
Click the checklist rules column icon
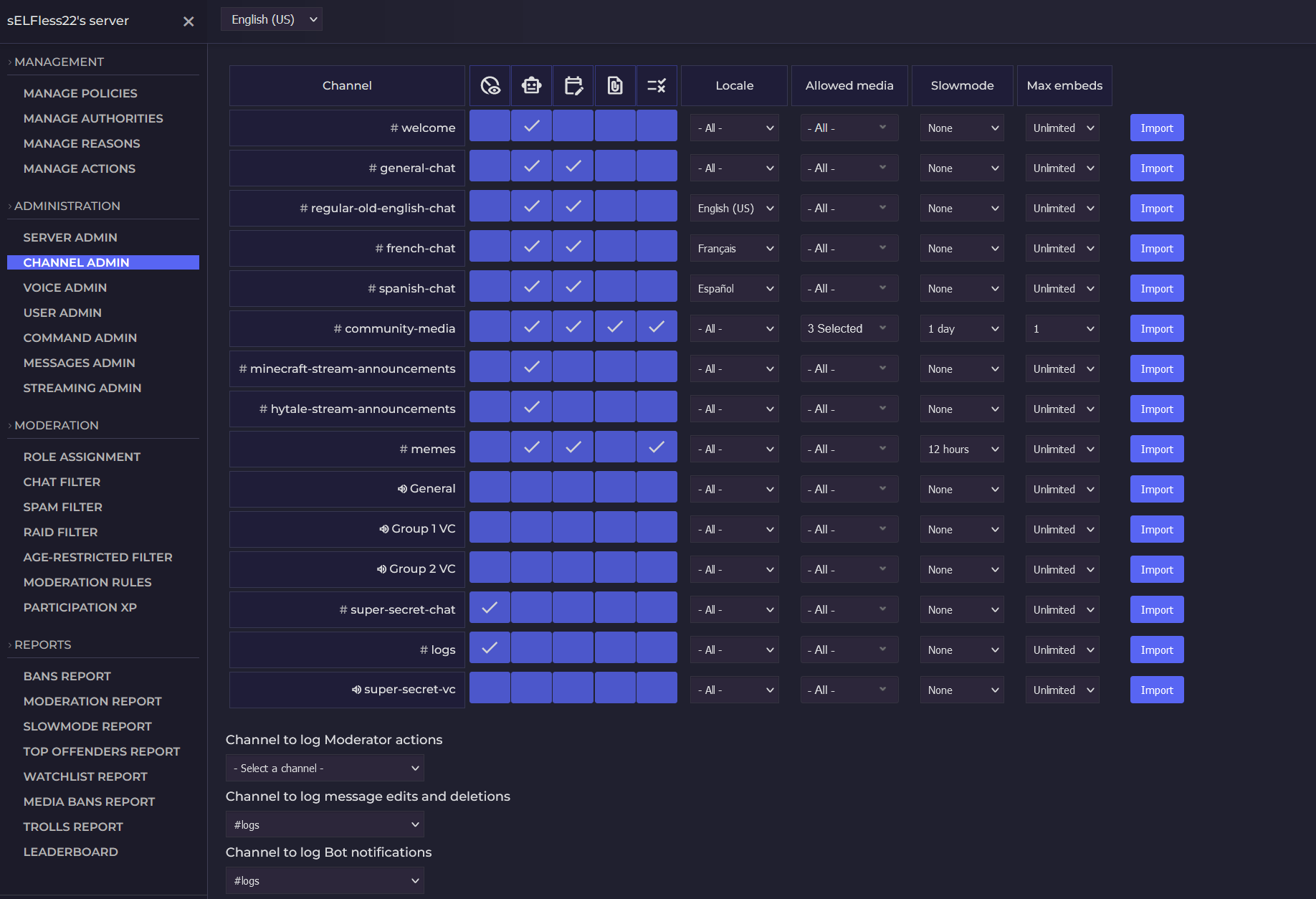(x=657, y=86)
